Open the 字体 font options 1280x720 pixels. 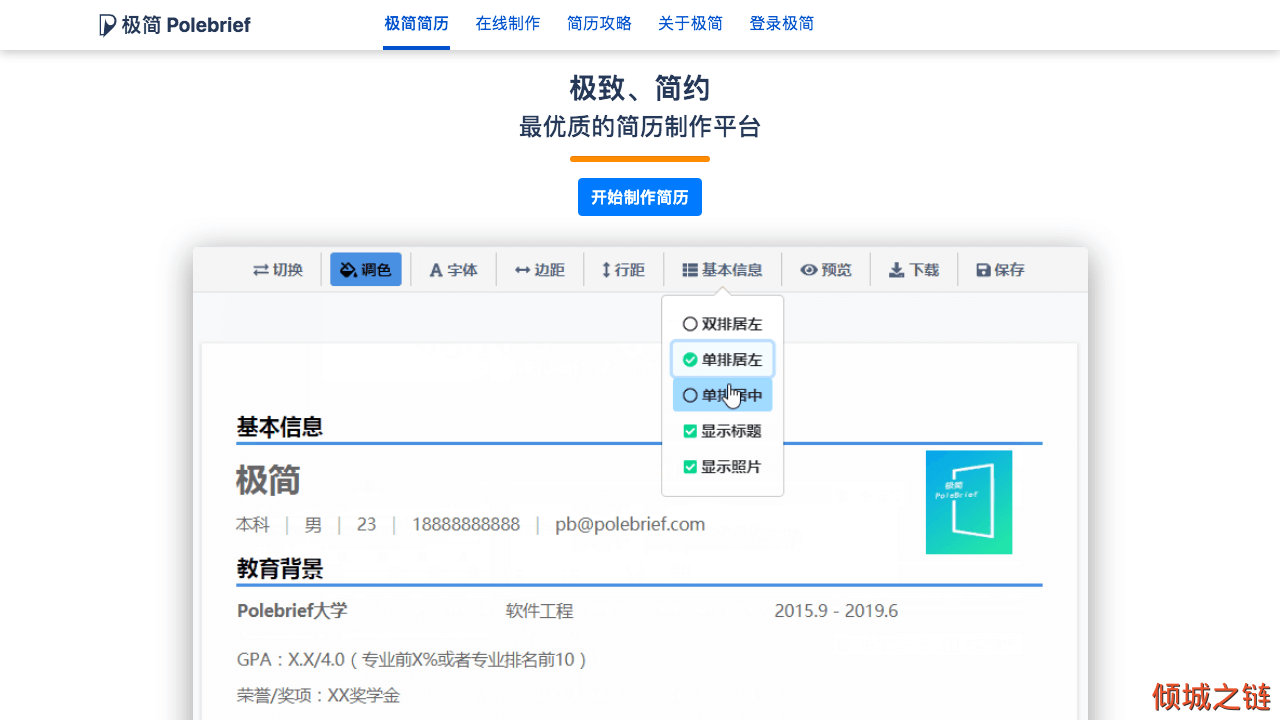453,270
